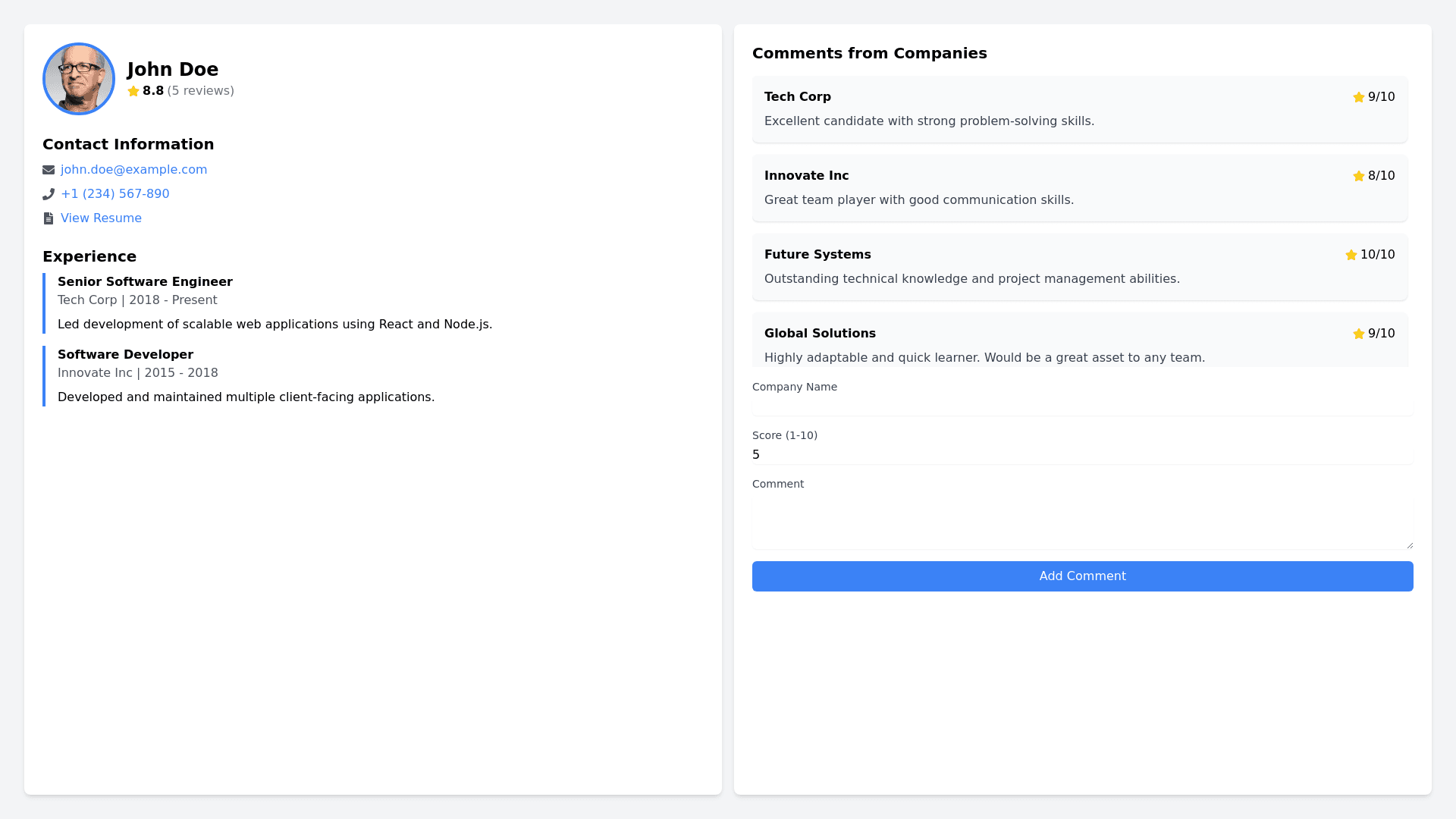Click the envelope icon beside email
Image resolution: width=1456 pixels, height=819 pixels.
(x=49, y=170)
